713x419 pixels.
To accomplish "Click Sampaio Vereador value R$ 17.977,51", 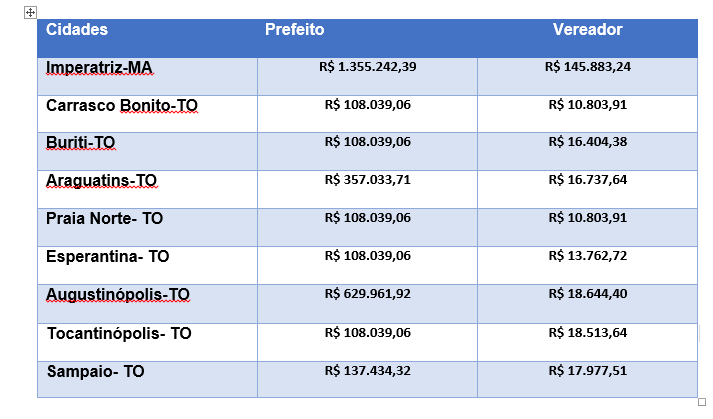I will click(588, 370).
